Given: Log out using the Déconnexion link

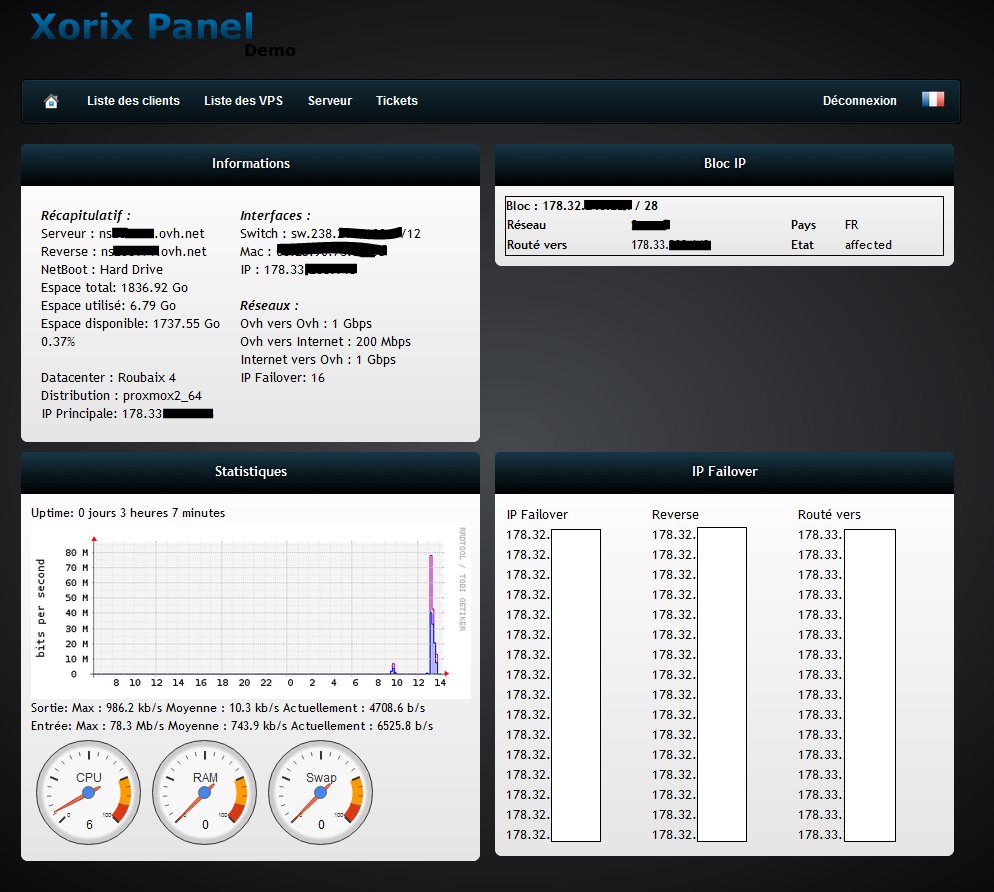Looking at the screenshot, I should (x=859, y=101).
